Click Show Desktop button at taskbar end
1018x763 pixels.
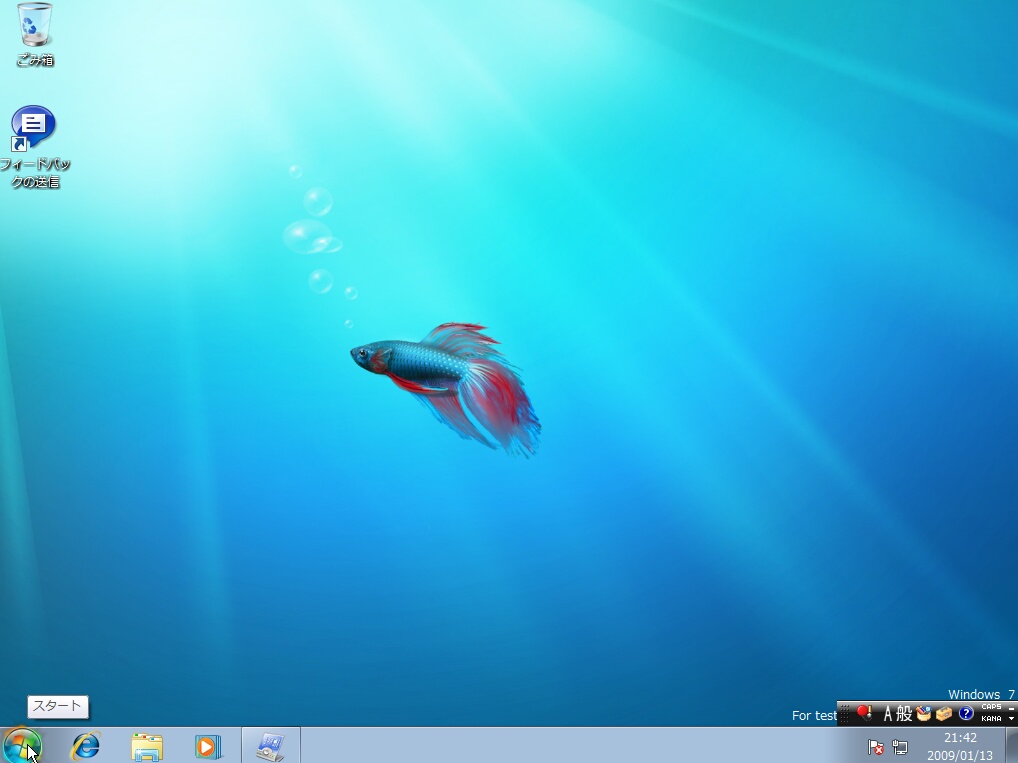(1012, 745)
